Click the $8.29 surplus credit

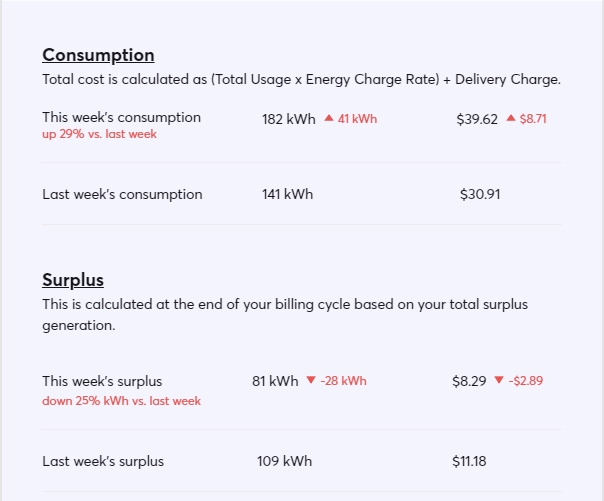tap(469, 381)
